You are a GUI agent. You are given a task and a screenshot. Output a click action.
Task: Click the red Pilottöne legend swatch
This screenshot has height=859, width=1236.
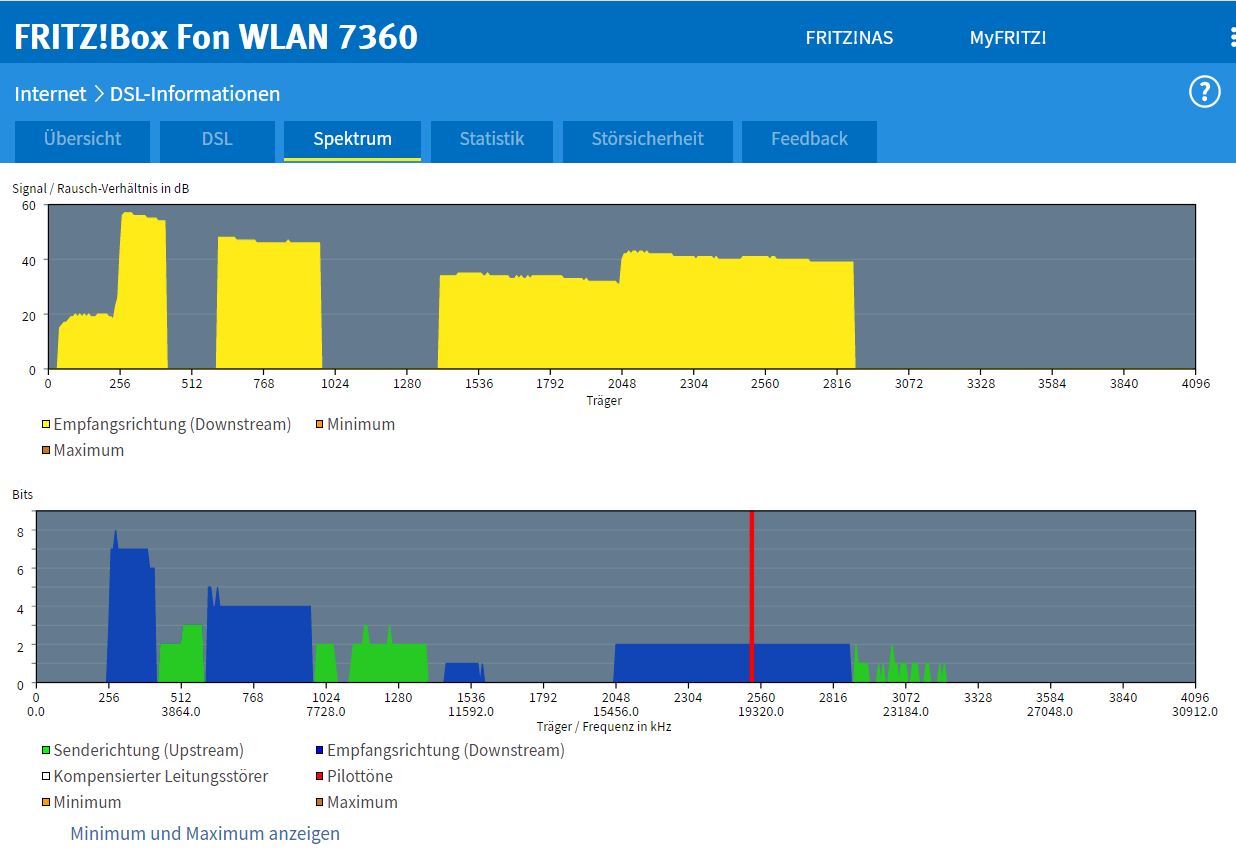click(319, 777)
